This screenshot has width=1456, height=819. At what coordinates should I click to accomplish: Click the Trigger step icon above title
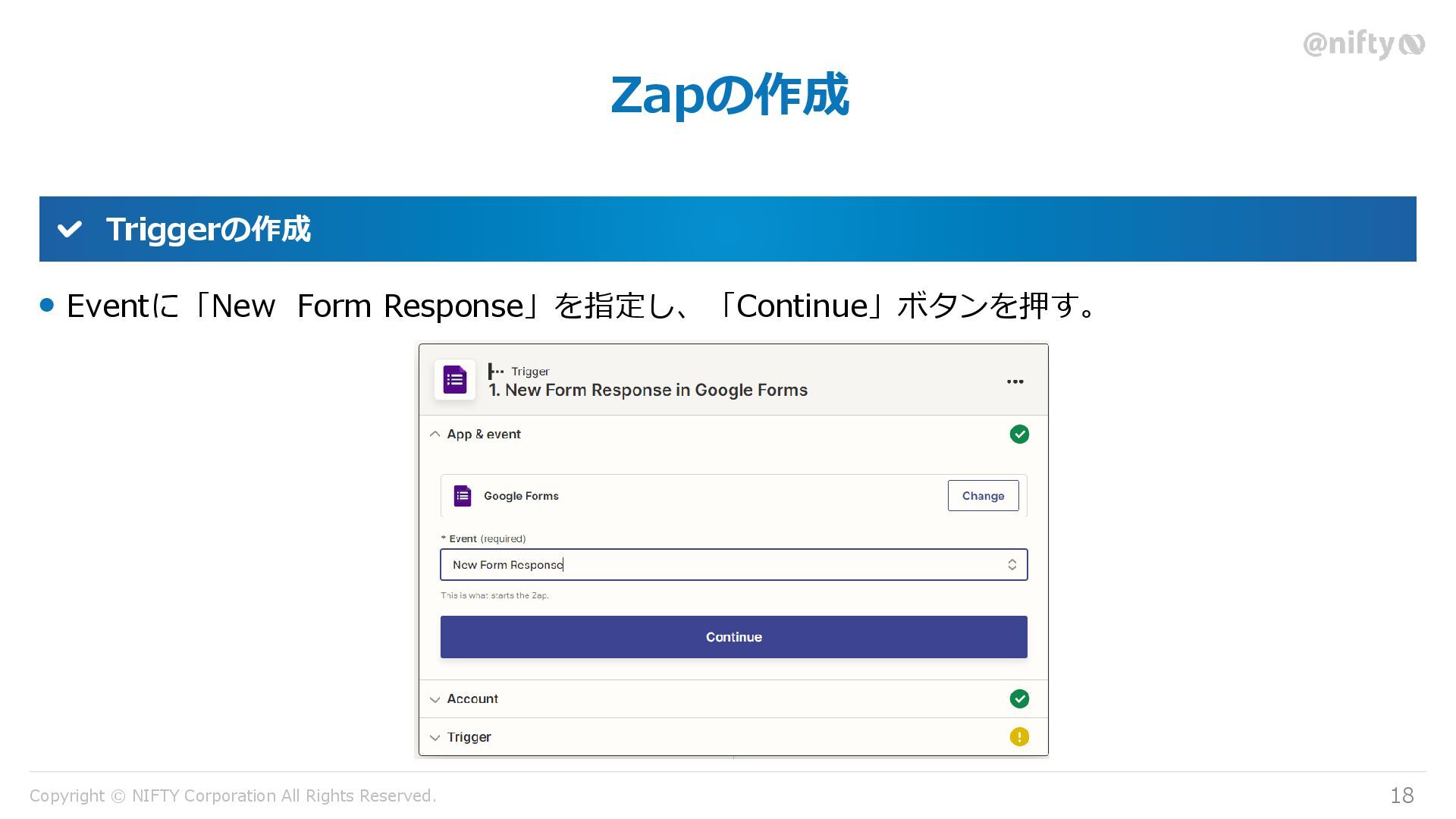point(496,372)
